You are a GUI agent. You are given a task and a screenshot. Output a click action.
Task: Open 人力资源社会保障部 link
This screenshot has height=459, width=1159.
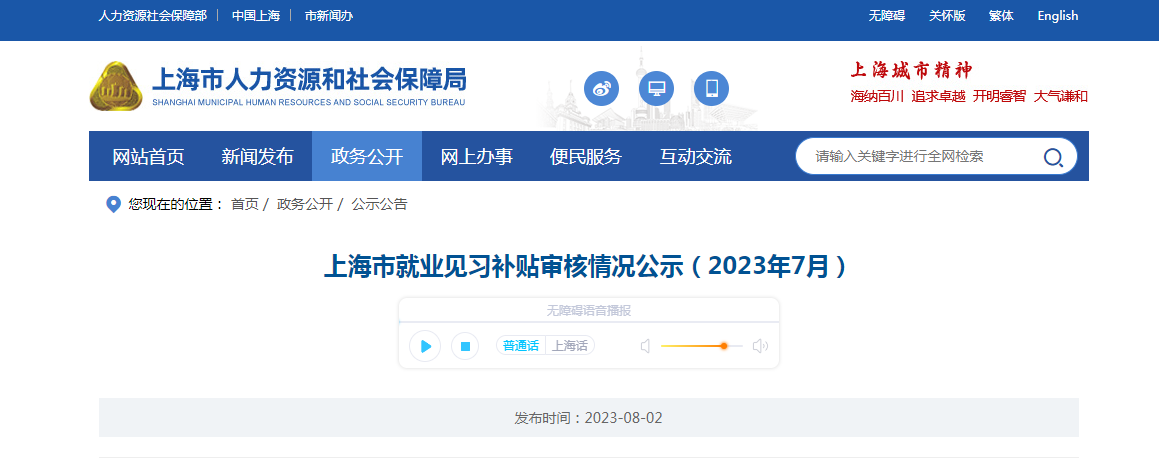click(x=152, y=16)
